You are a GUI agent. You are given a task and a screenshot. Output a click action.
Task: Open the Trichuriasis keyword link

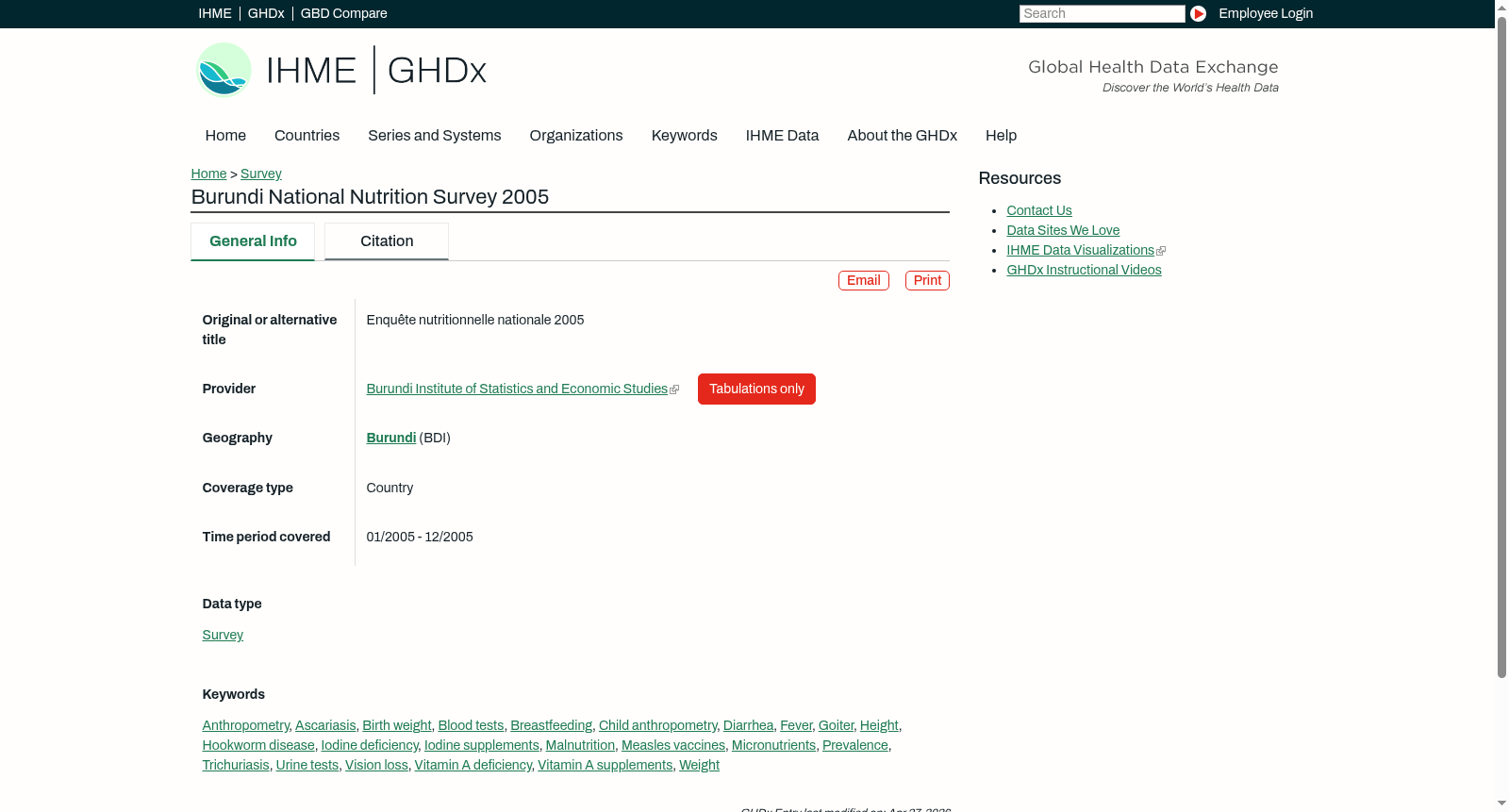point(236,765)
